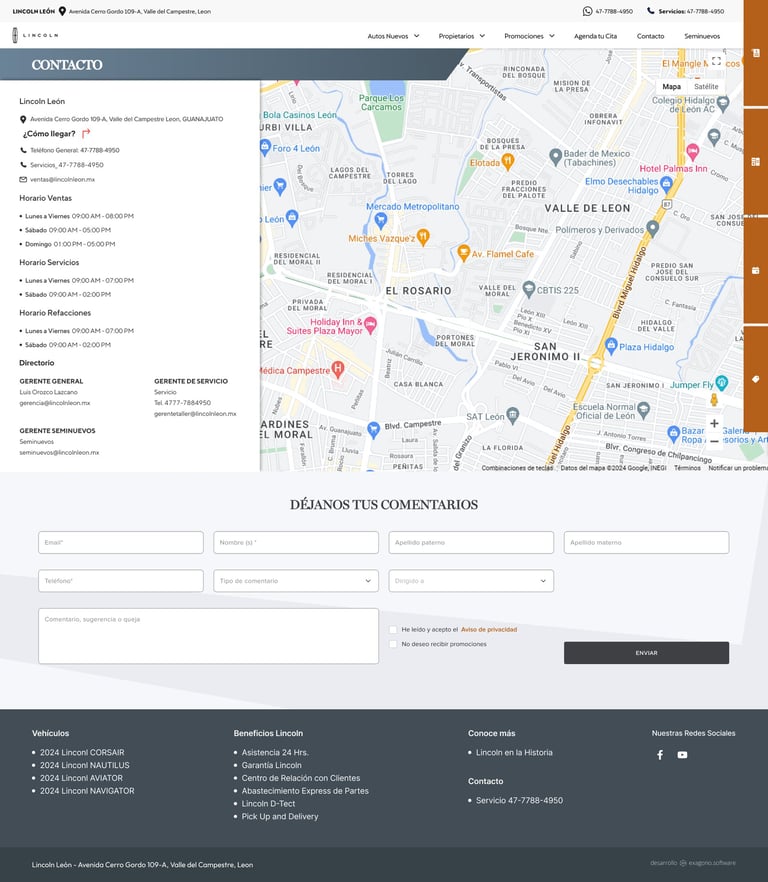Click the Email input field
The width and height of the screenshot is (768, 882).
(121, 542)
